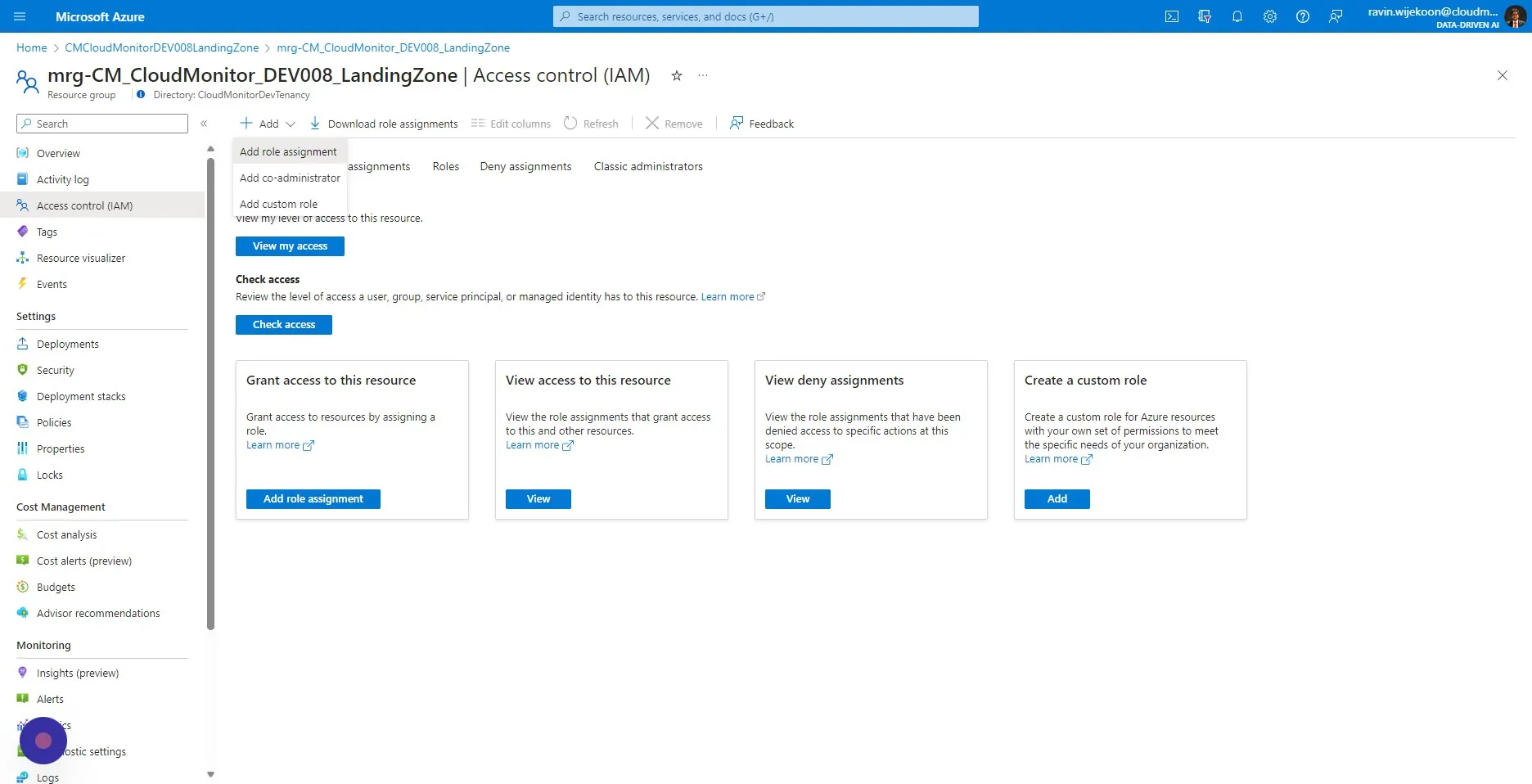
Task: Favorite this resource group with the star
Action: tap(677, 76)
